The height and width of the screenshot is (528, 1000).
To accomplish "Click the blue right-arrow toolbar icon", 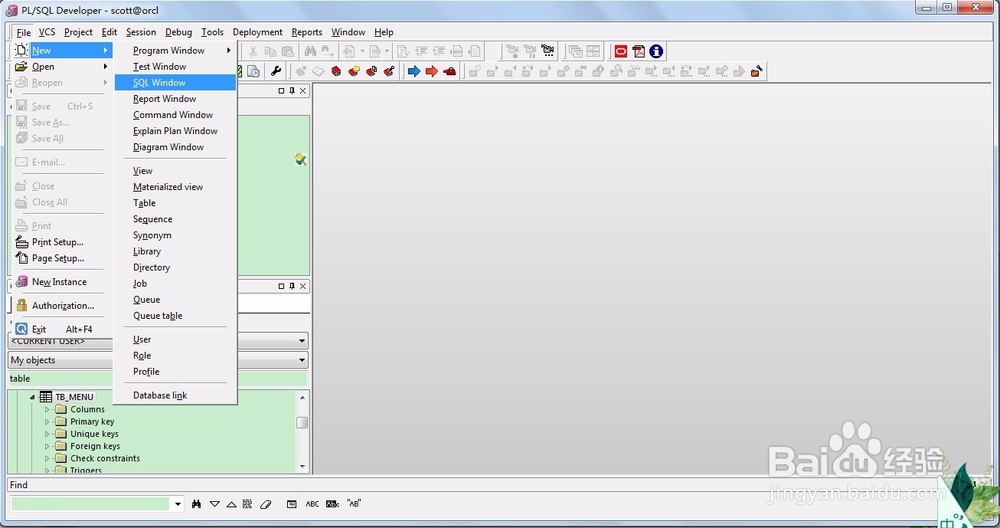I will (x=414, y=71).
